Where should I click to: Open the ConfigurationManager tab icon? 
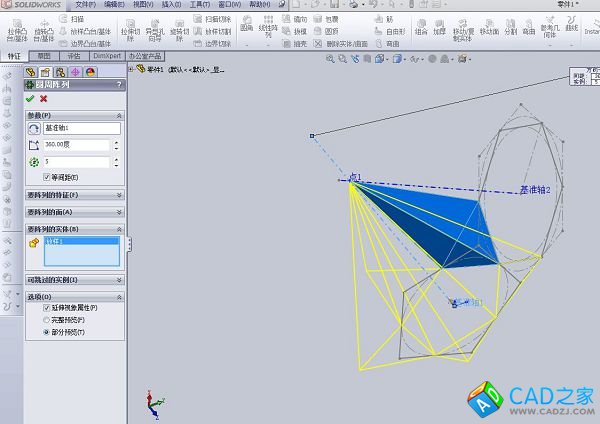[60, 72]
